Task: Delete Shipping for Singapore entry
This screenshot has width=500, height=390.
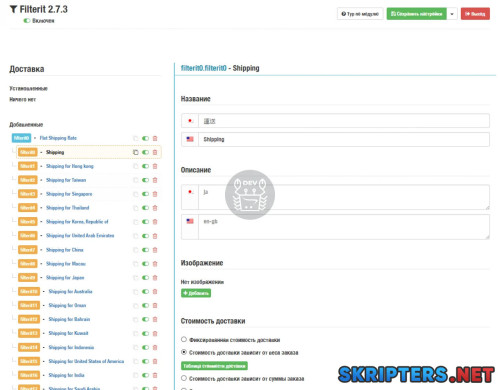Action: pos(155,194)
